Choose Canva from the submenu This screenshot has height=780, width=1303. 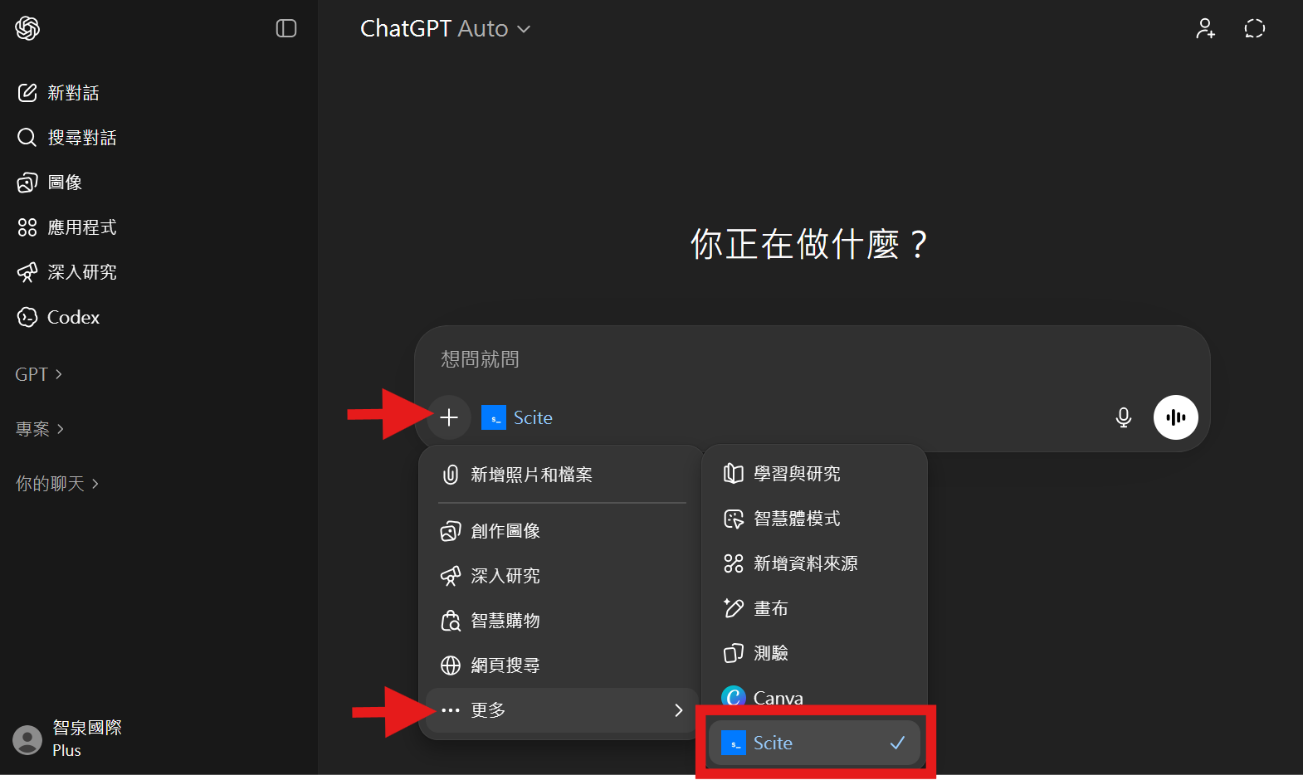814,698
